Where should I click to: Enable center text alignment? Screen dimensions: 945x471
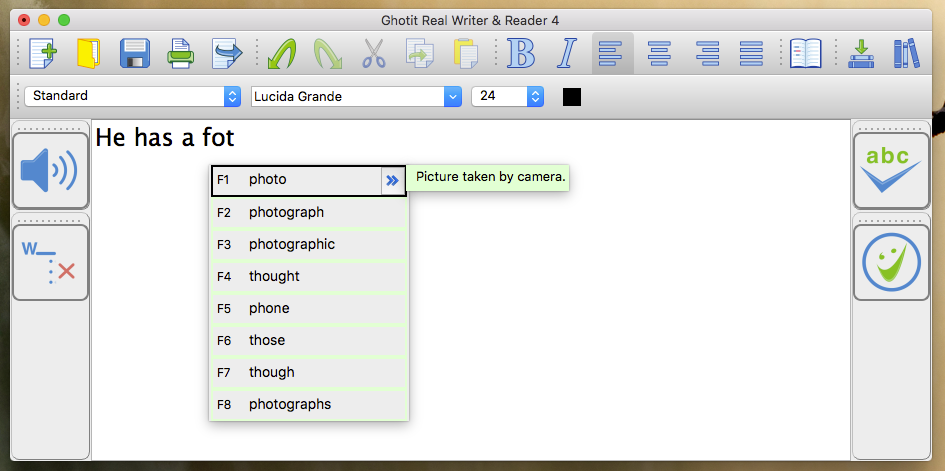[x=659, y=53]
